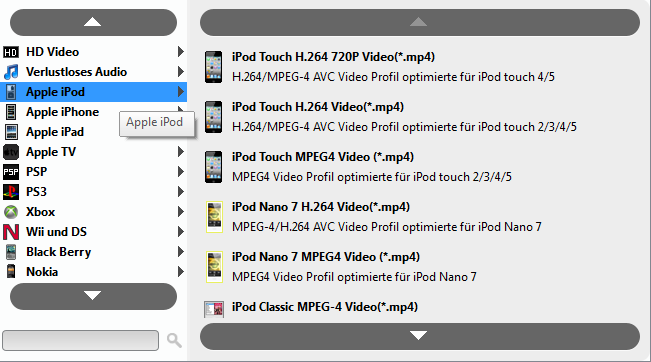Click profile list scroll-down button
The width and height of the screenshot is (651, 362).
click(420, 336)
